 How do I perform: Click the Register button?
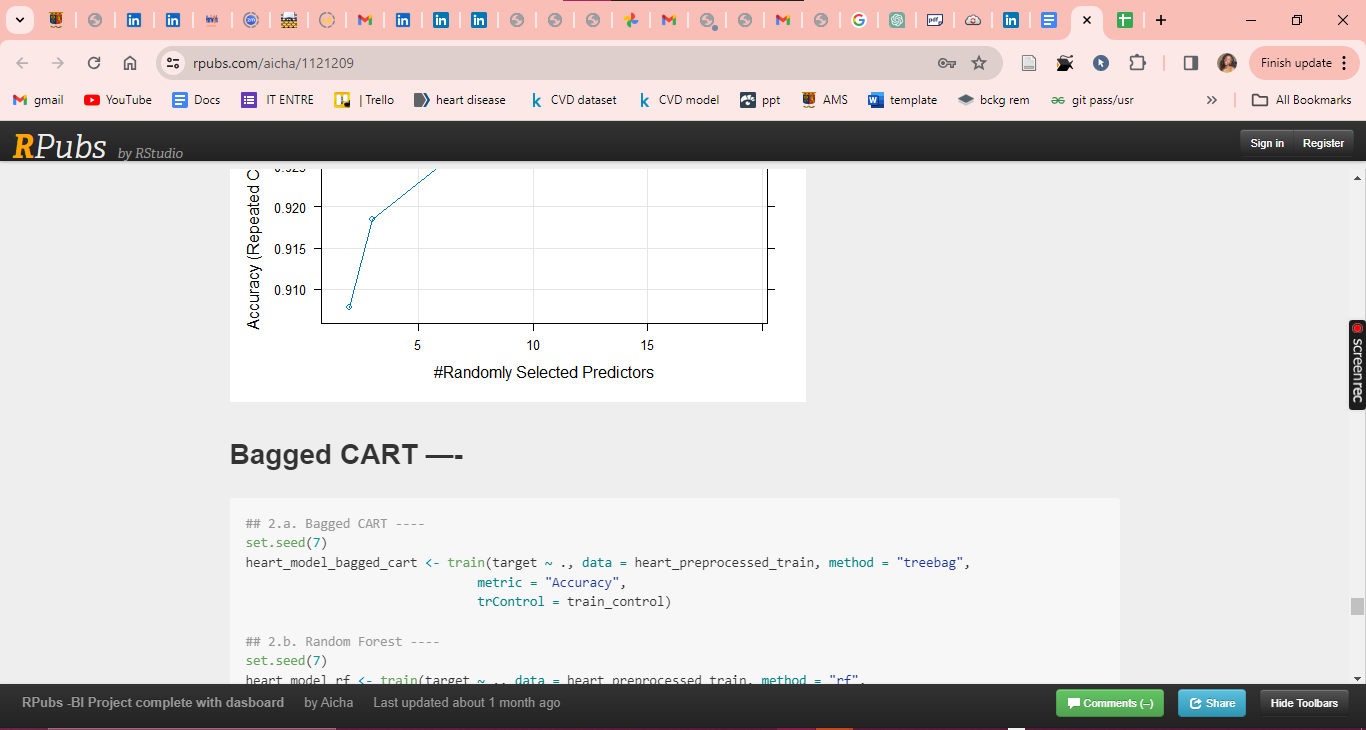[1323, 143]
